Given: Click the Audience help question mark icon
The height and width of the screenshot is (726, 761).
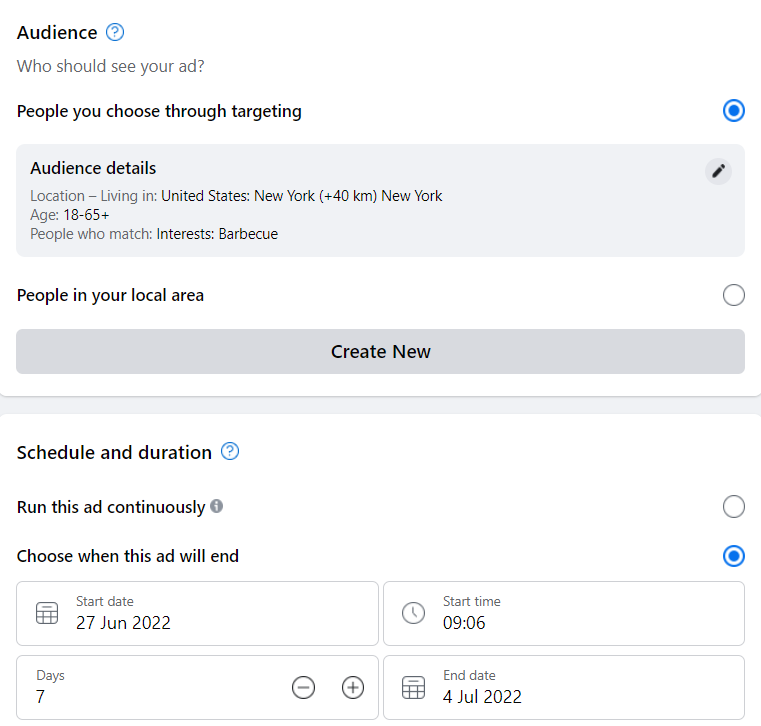Looking at the screenshot, I should (x=115, y=33).
